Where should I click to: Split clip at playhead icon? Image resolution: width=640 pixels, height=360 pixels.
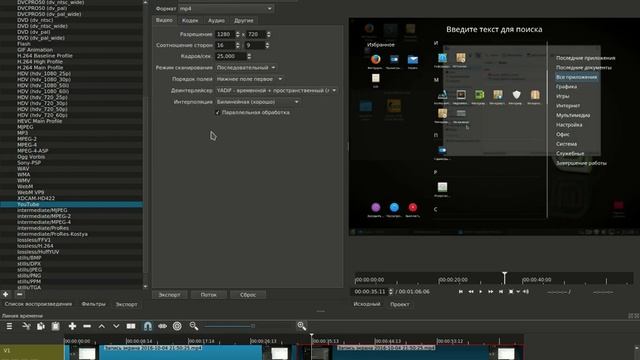pyautogui.click(x=131, y=326)
